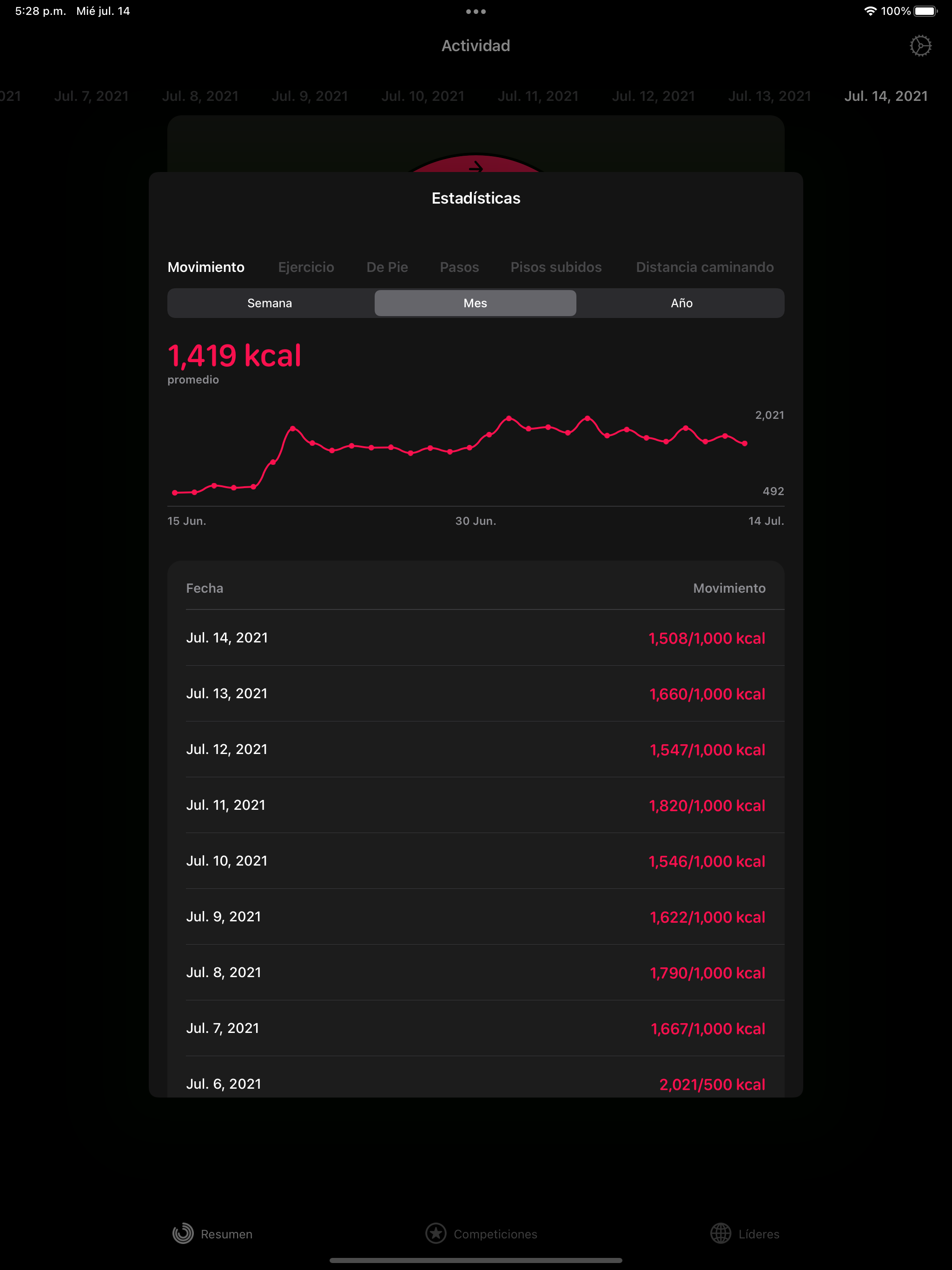Tap the 1,508/1,000 kcal value

(x=707, y=638)
